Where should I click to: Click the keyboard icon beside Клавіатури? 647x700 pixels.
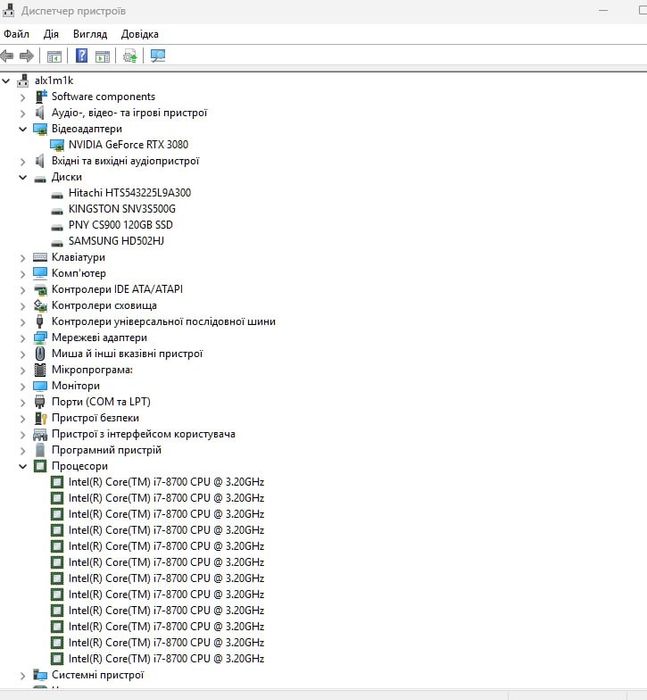pos(40,258)
